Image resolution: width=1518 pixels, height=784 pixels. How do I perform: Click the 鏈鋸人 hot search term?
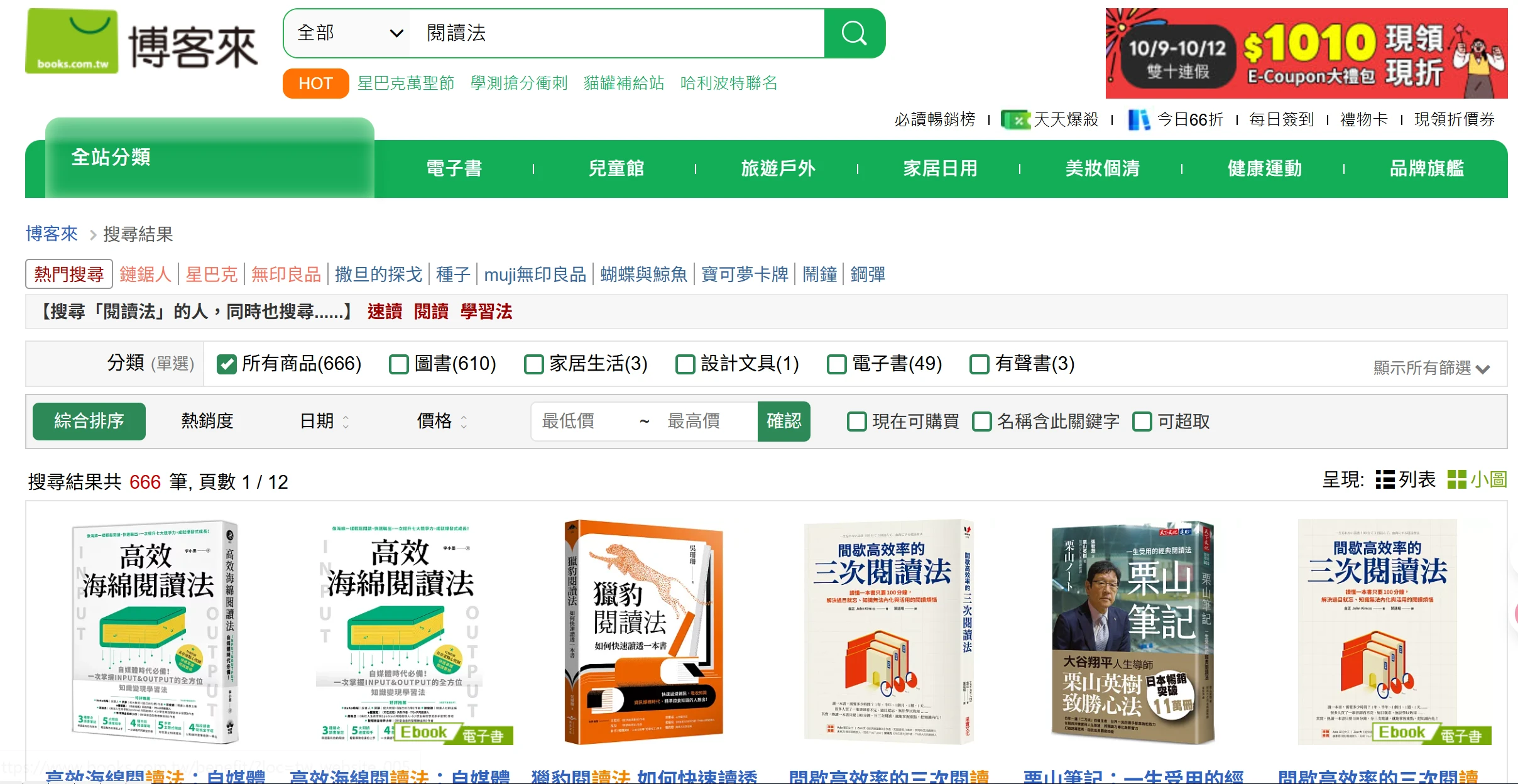pyautogui.click(x=145, y=275)
